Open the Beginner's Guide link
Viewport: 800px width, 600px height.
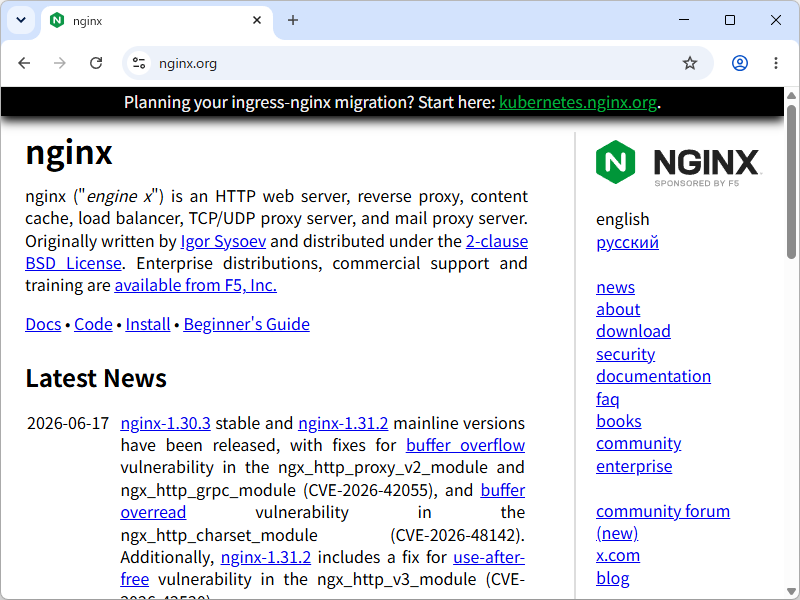(x=246, y=324)
